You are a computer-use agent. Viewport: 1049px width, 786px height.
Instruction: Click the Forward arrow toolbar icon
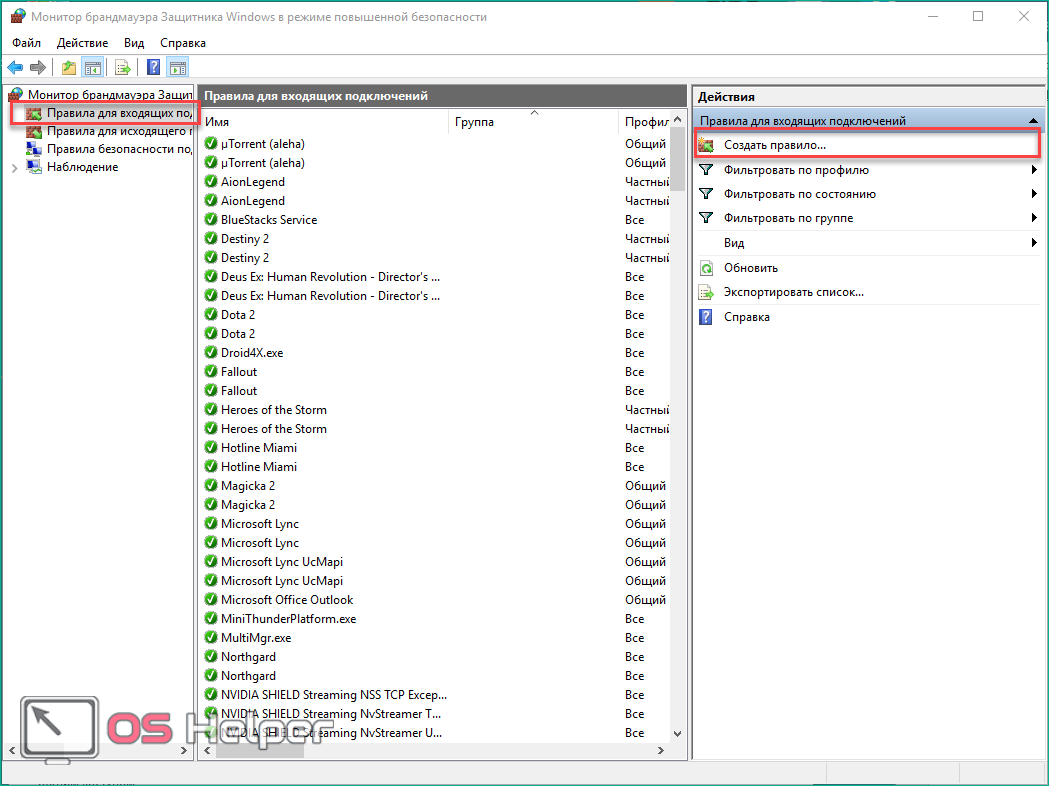(38, 67)
